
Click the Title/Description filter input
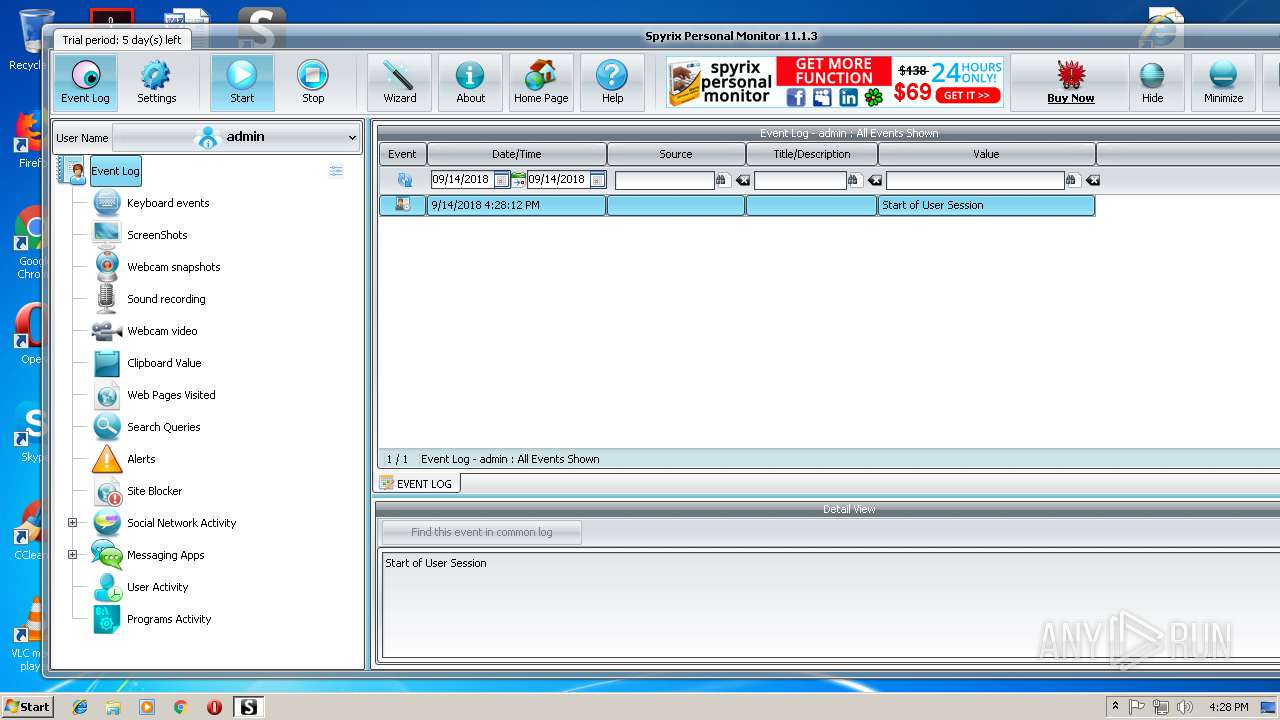pos(800,180)
